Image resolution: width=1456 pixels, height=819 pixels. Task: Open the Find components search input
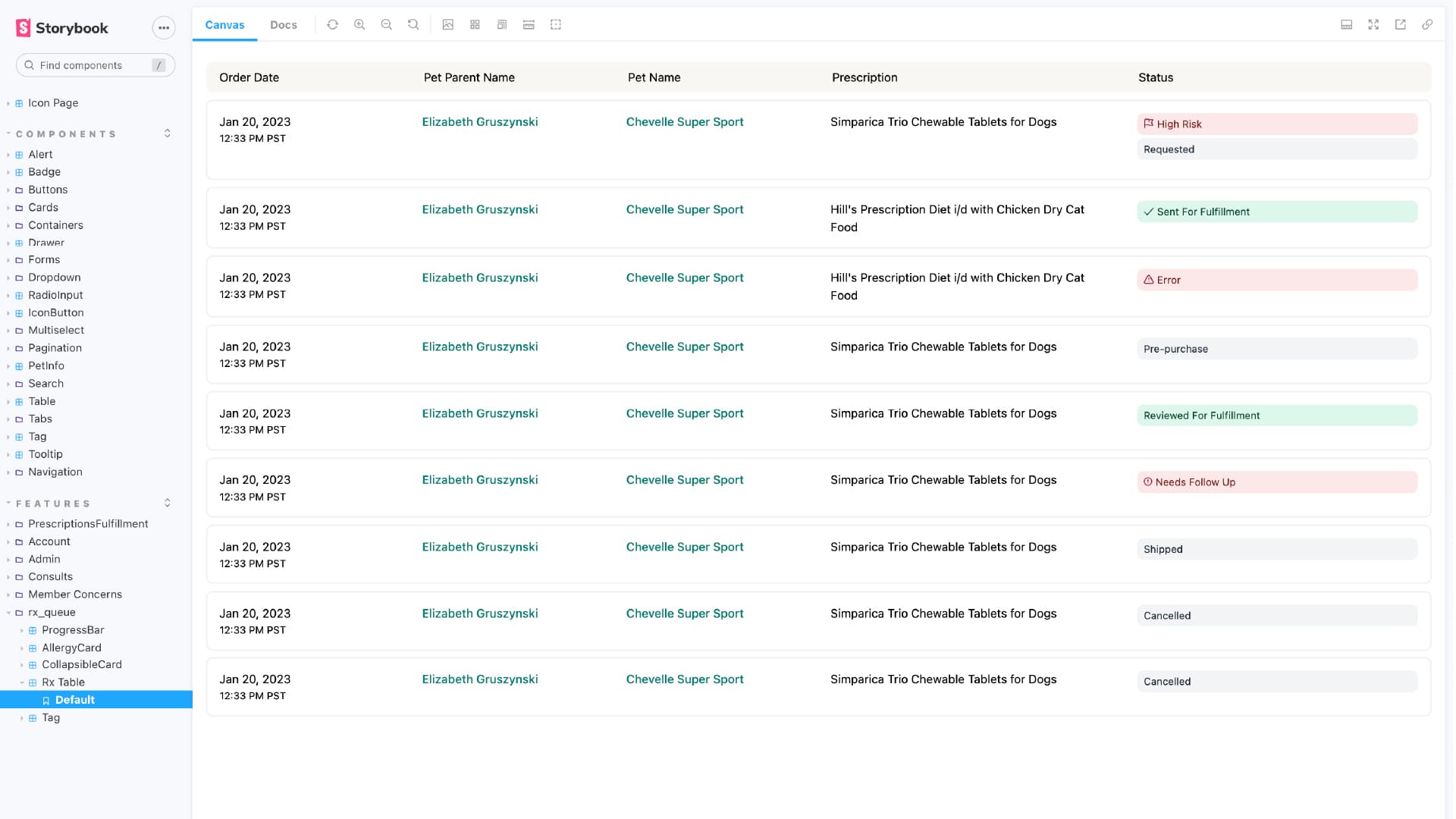(95, 65)
